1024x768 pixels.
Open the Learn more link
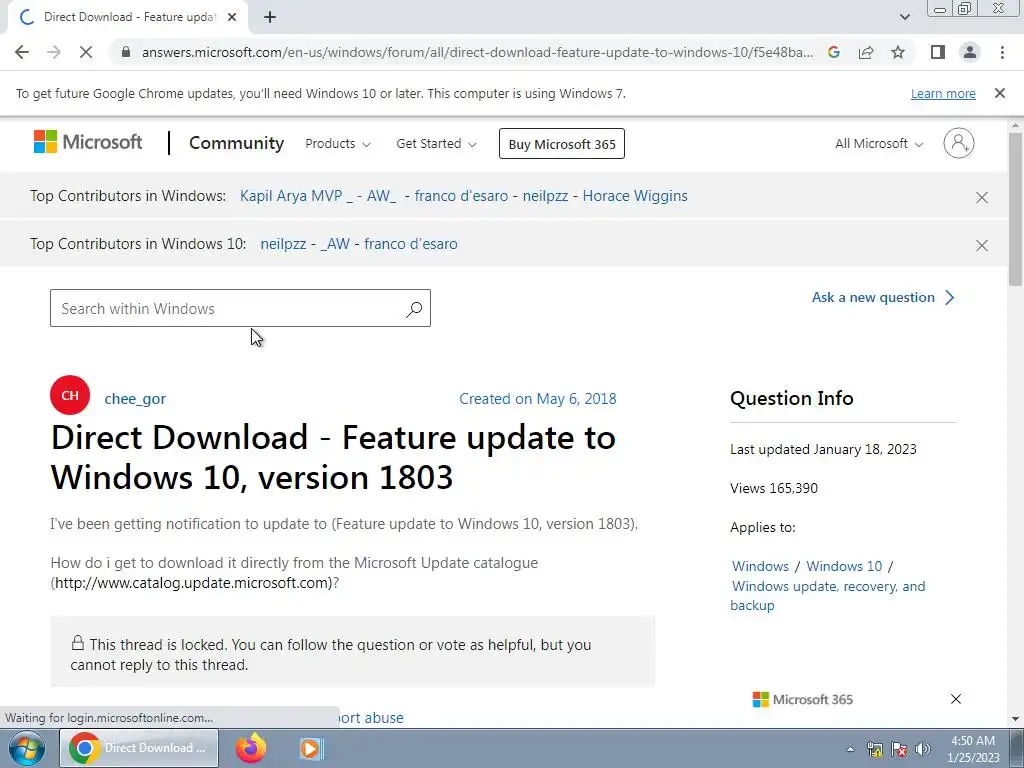pyautogui.click(x=943, y=93)
